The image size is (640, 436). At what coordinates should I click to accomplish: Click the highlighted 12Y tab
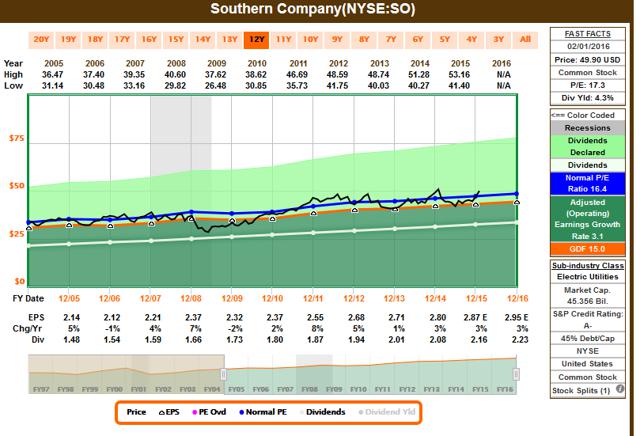(x=257, y=40)
